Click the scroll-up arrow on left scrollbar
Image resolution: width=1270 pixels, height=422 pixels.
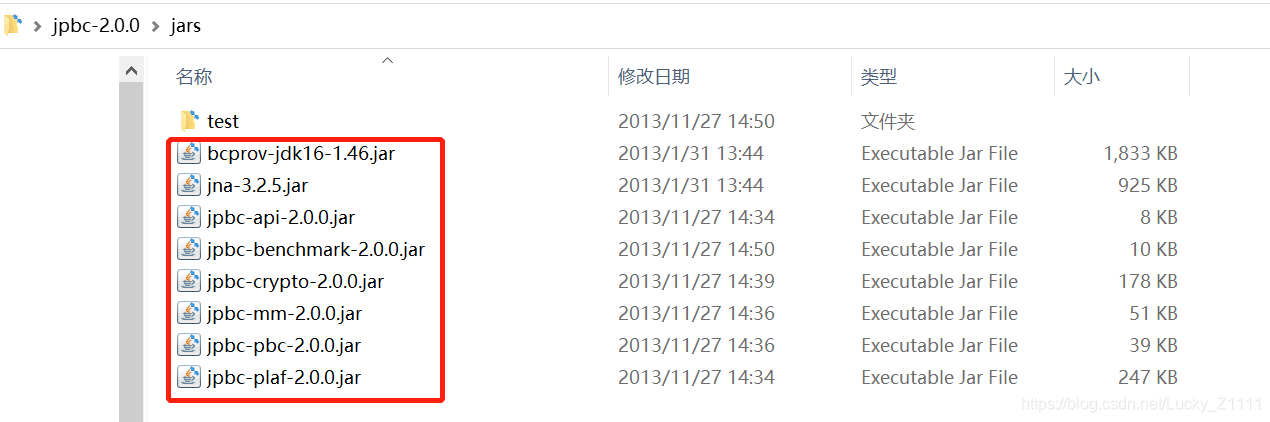coord(131,71)
